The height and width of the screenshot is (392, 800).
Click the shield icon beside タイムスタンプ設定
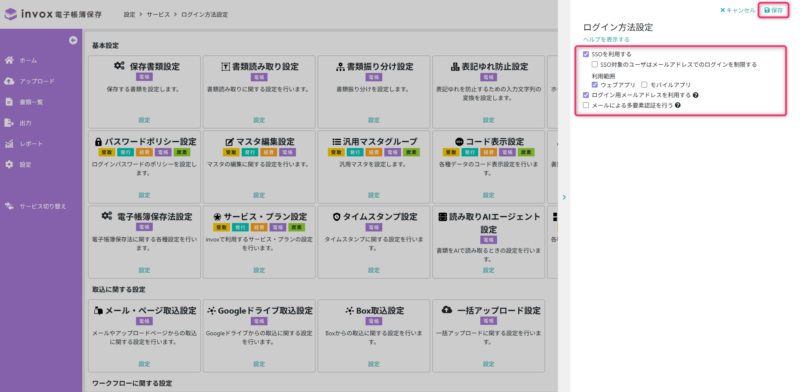pos(336,217)
